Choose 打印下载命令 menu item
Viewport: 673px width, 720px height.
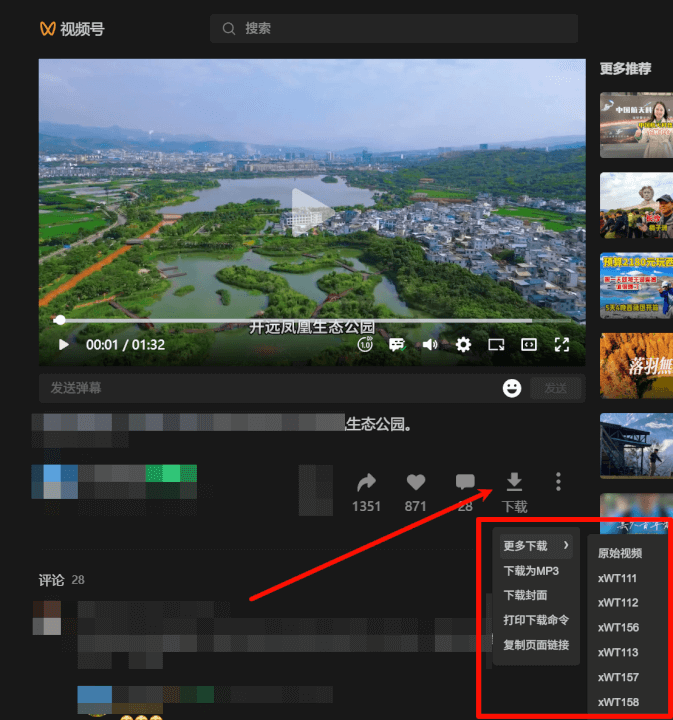tap(536, 620)
